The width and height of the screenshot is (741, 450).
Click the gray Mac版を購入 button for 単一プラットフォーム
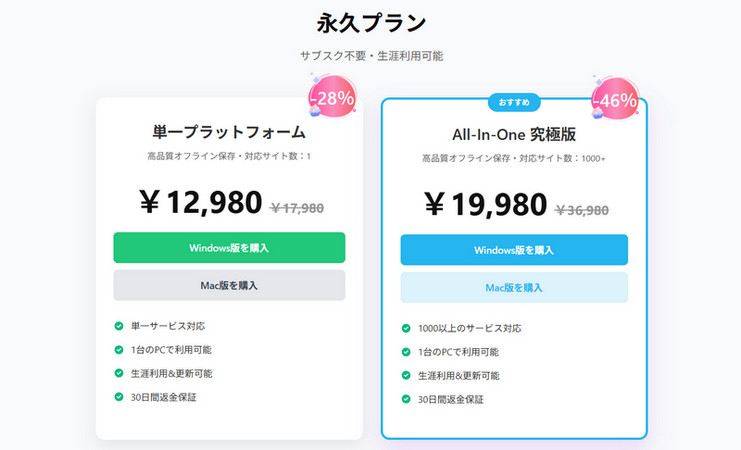click(229, 285)
